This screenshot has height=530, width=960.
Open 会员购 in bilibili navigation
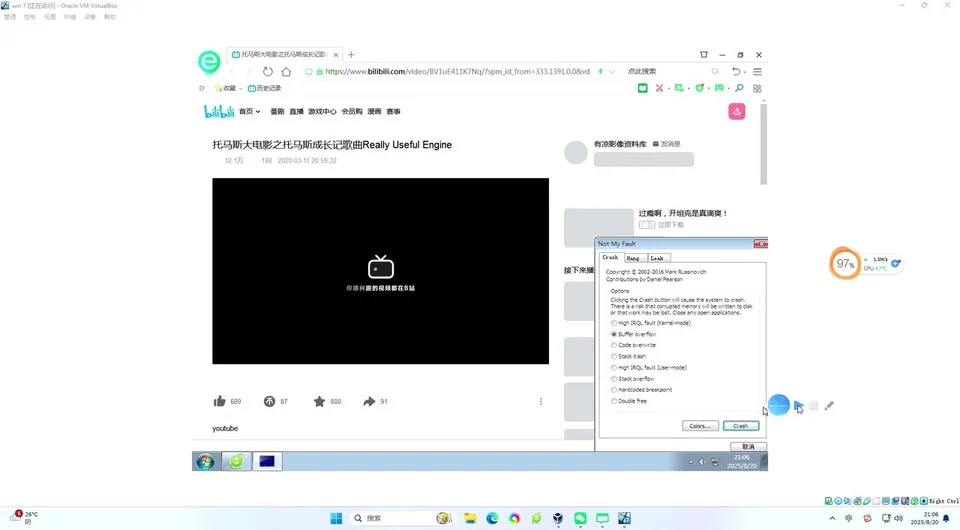(352, 111)
